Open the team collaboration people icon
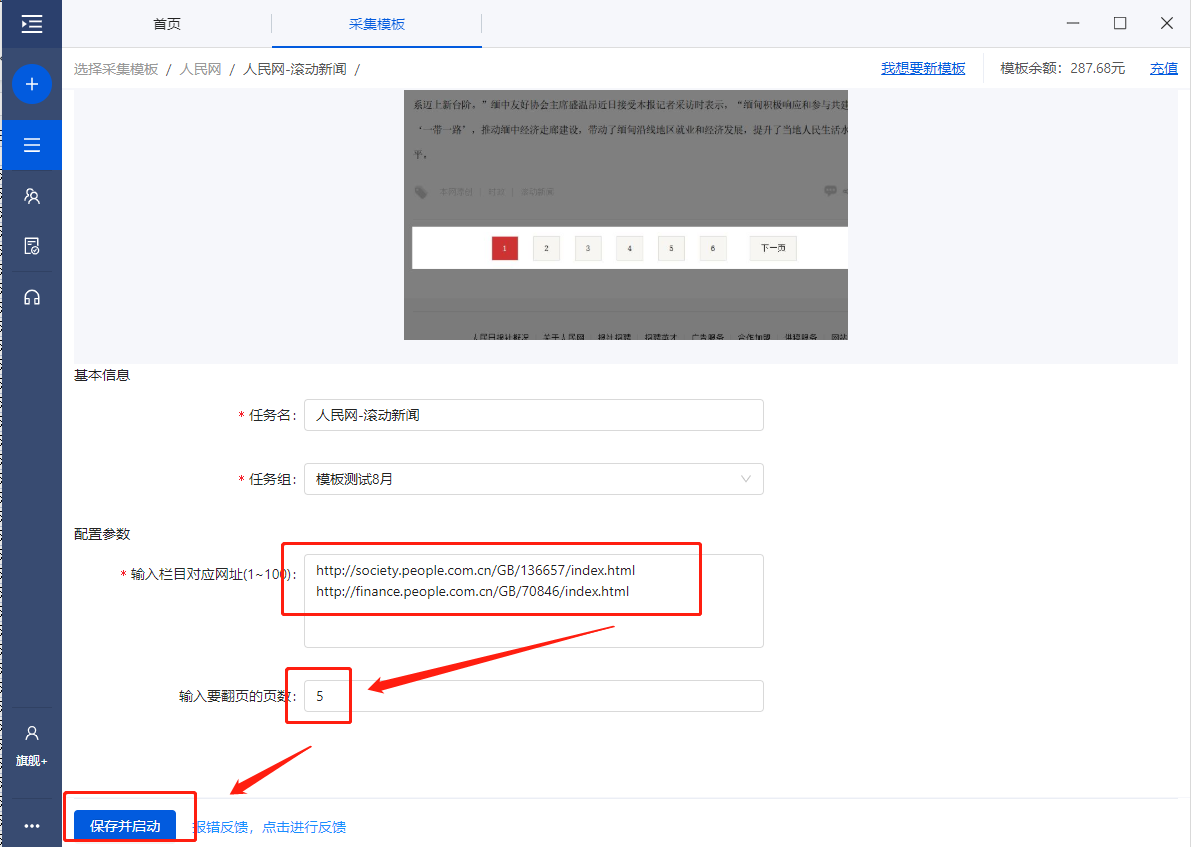This screenshot has height=847, width=1191. pos(32,196)
